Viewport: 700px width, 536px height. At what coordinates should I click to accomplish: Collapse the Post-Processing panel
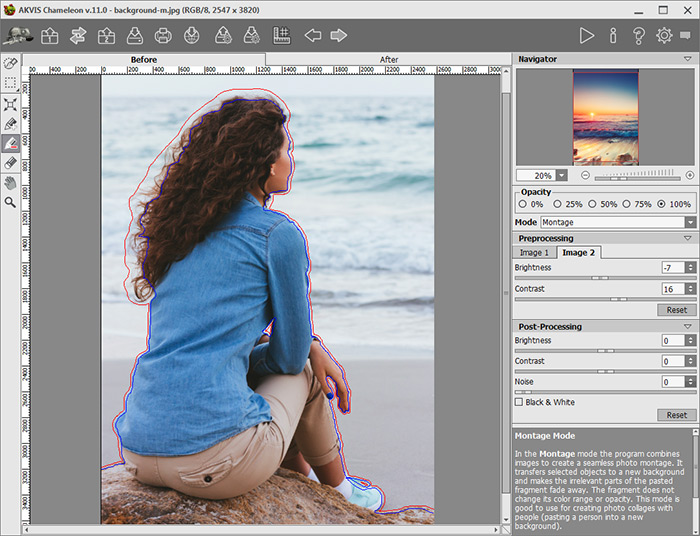(x=688, y=327)
